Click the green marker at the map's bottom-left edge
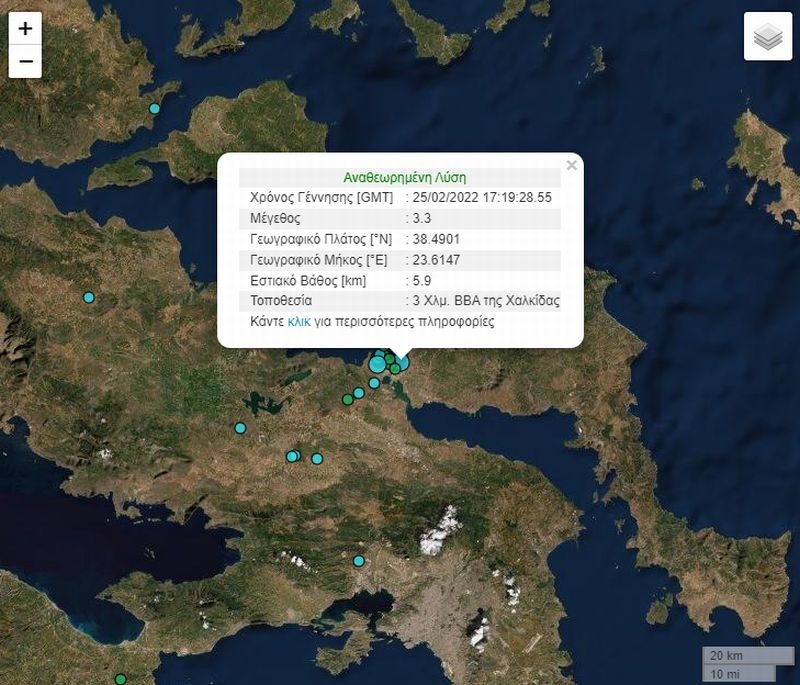Viewport: 800px width, 685px height. [x=120, y=679]
